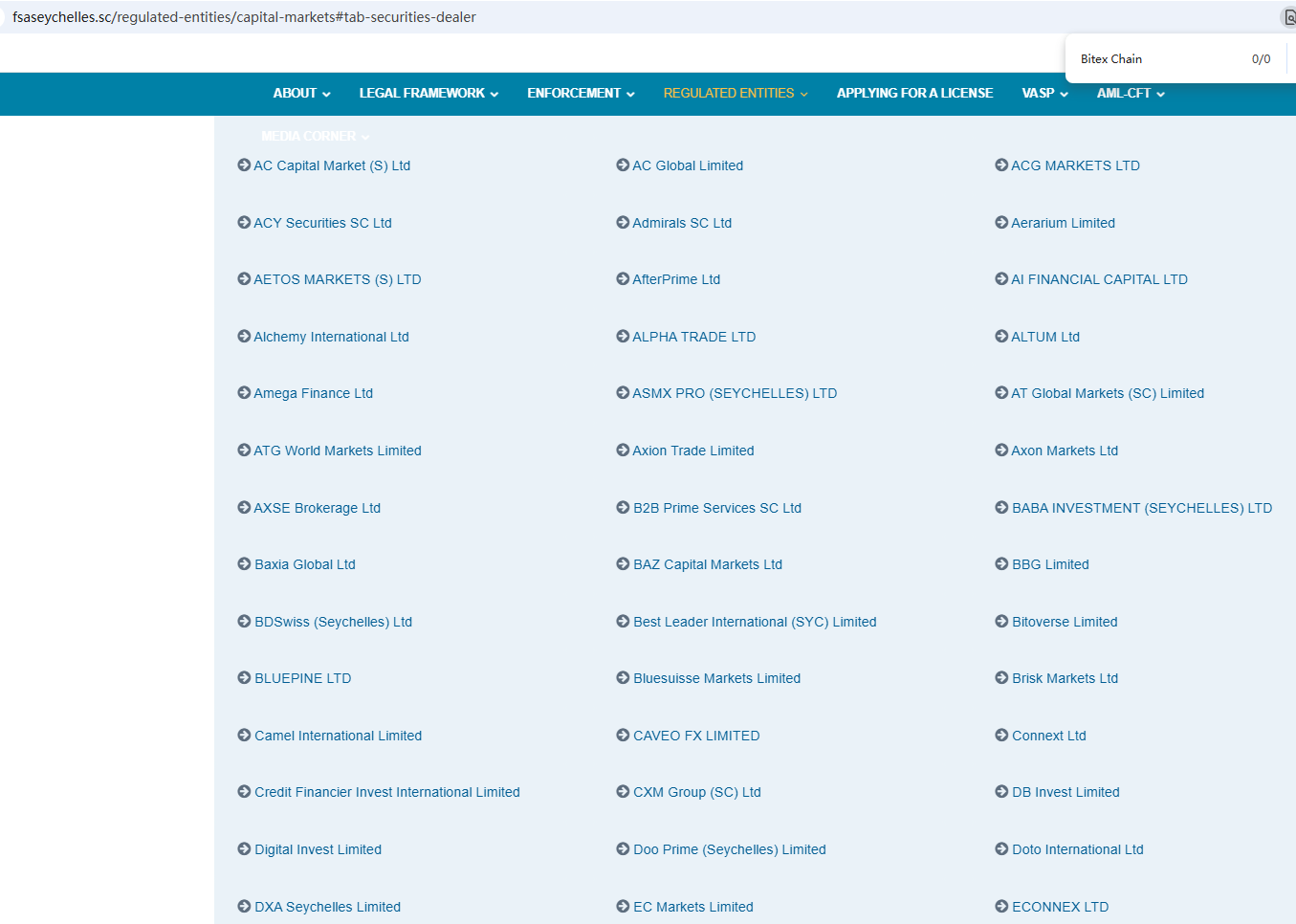
Task: Click the arrow icon beside AETOS MARKETS (S) LTD
Action: point(244,279)
